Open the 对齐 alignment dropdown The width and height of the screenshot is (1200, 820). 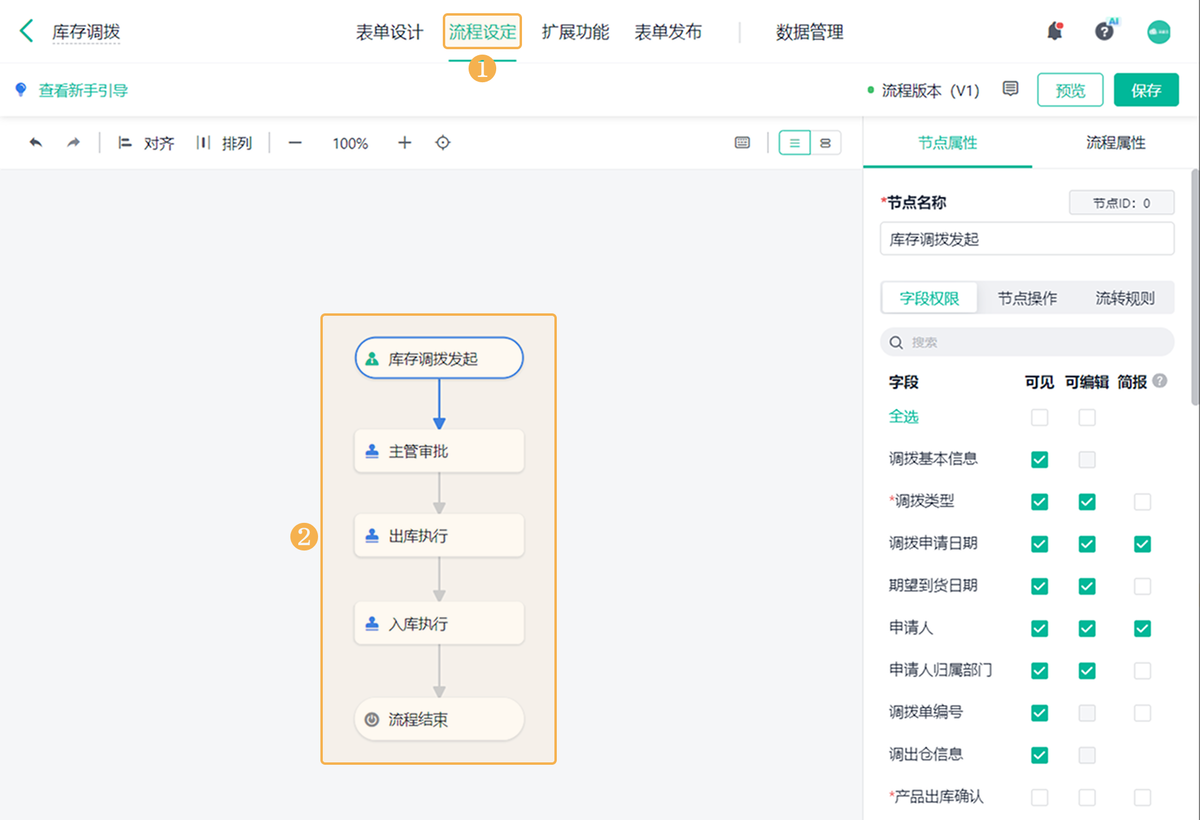pyautogui.click(x=146, y=143)
